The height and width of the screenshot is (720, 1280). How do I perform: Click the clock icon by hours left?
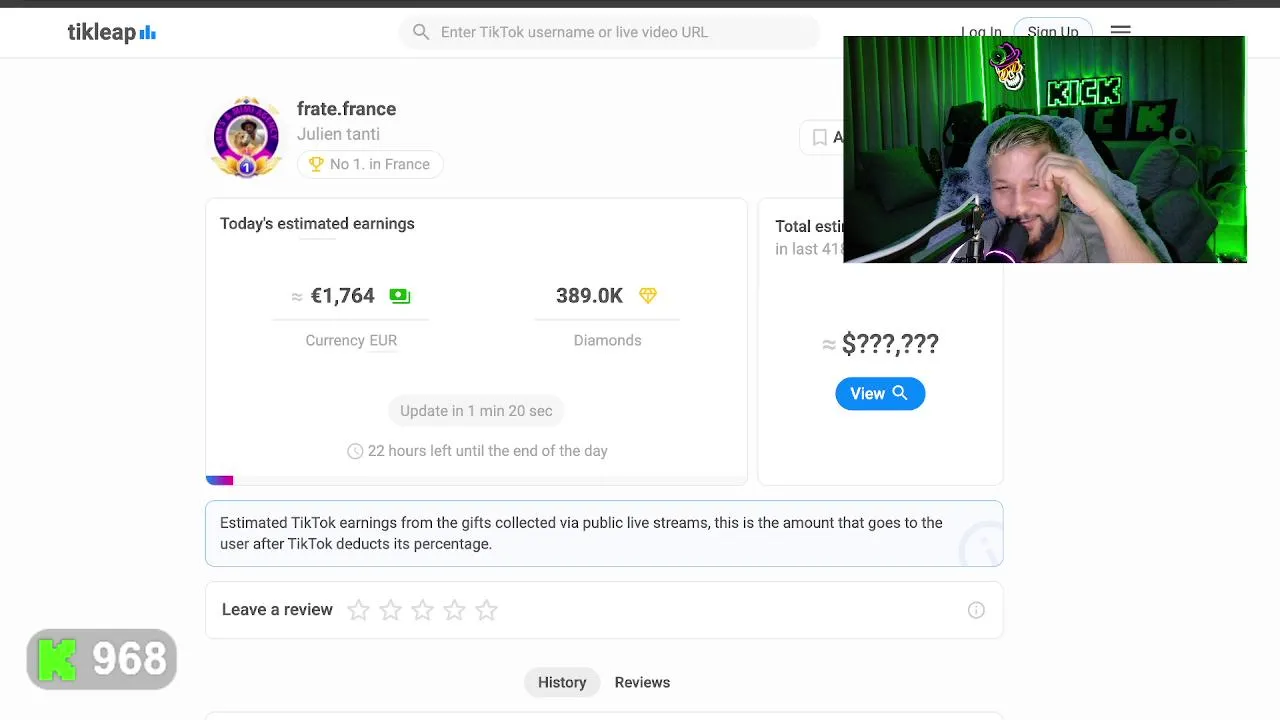tap(355, 451)
